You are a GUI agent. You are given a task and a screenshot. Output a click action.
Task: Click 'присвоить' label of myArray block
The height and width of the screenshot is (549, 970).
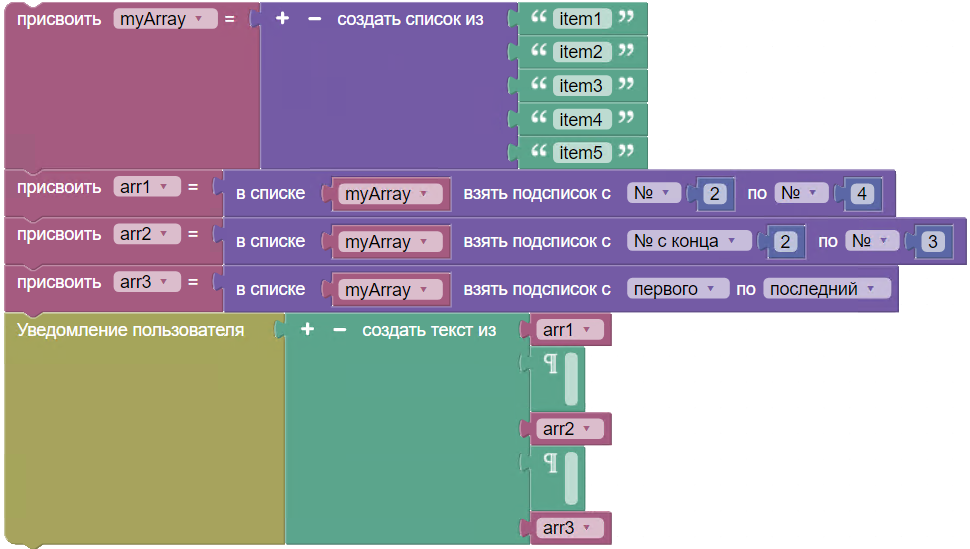59,19
